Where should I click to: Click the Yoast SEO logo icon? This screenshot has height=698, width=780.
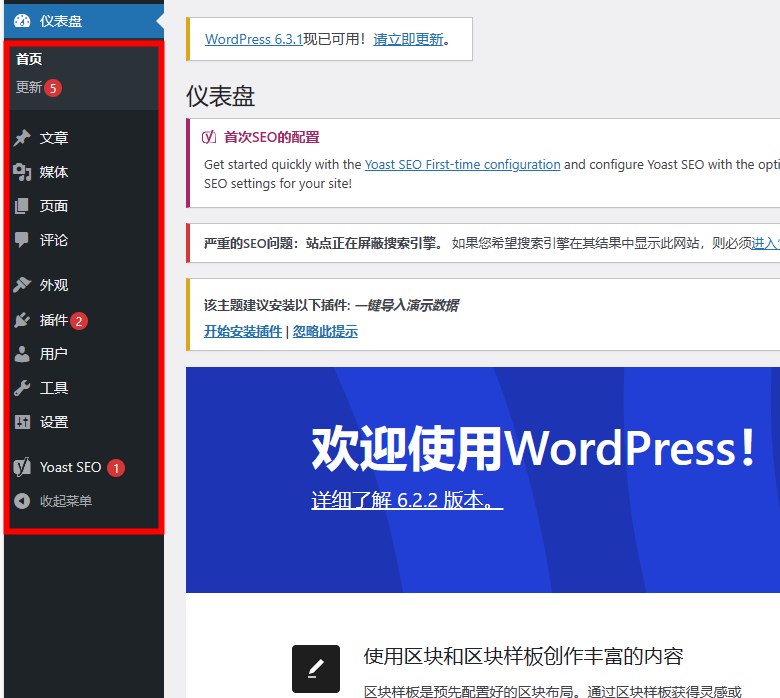click(22, 467)
